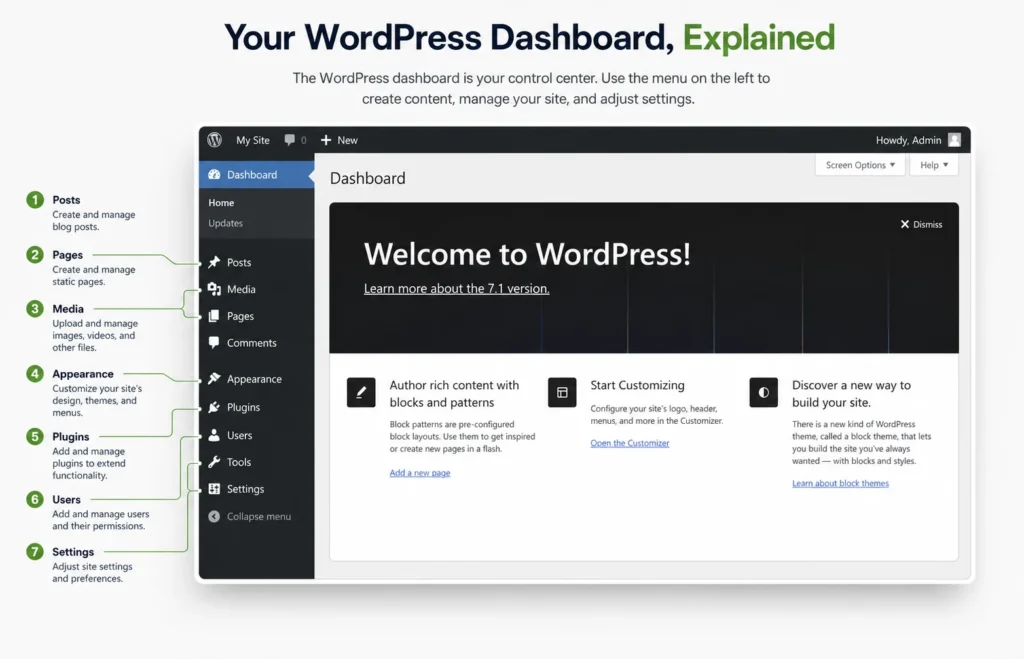
Task: Click My Site in the admin bar
Action: 253,140
